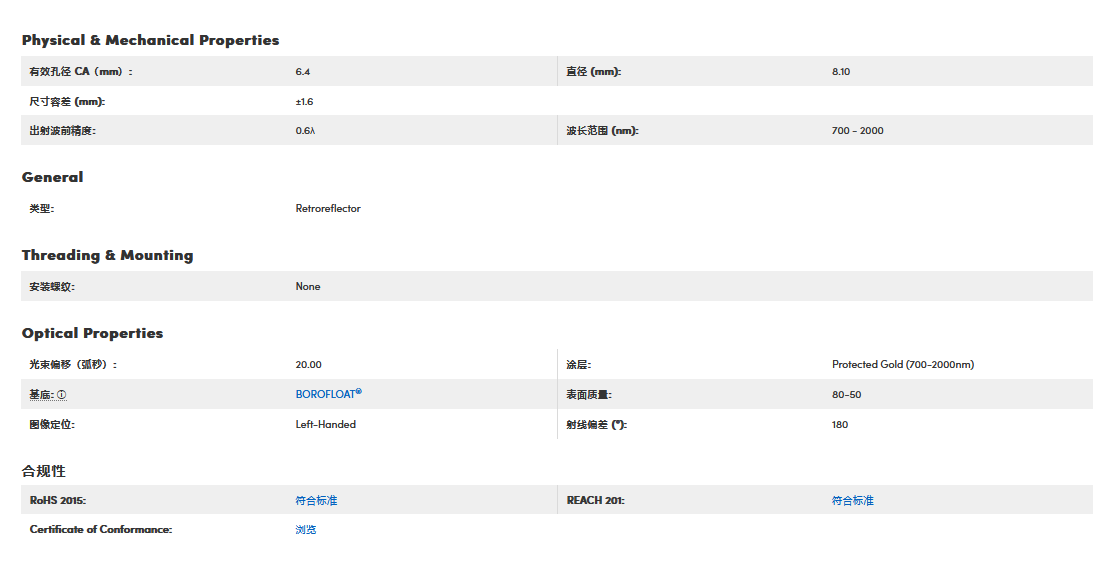
Task: Click the 表面质量 label
Action: click(589, 394)
